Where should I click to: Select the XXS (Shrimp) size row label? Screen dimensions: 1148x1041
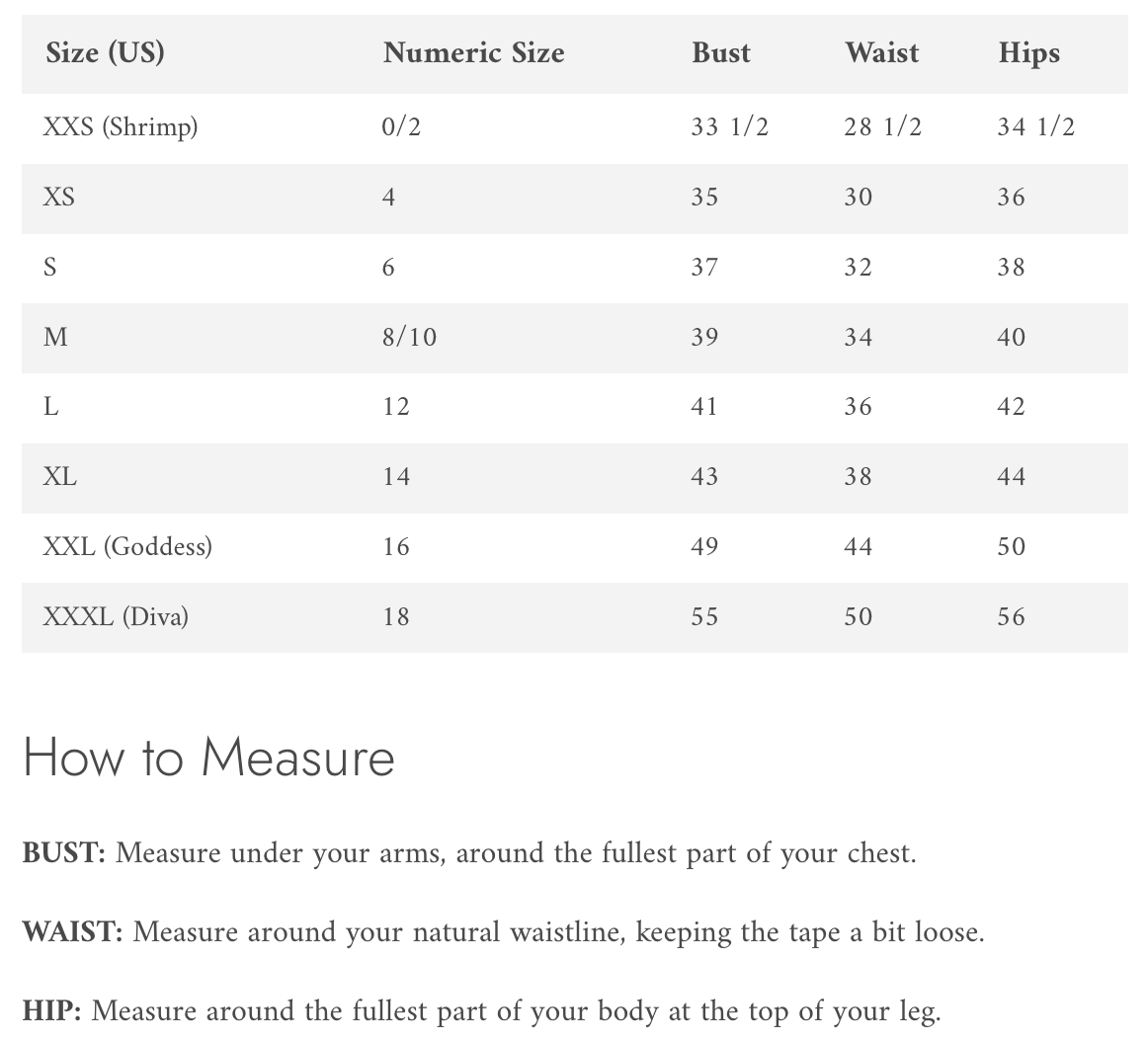pyautogui.click(x=121, y=127)
